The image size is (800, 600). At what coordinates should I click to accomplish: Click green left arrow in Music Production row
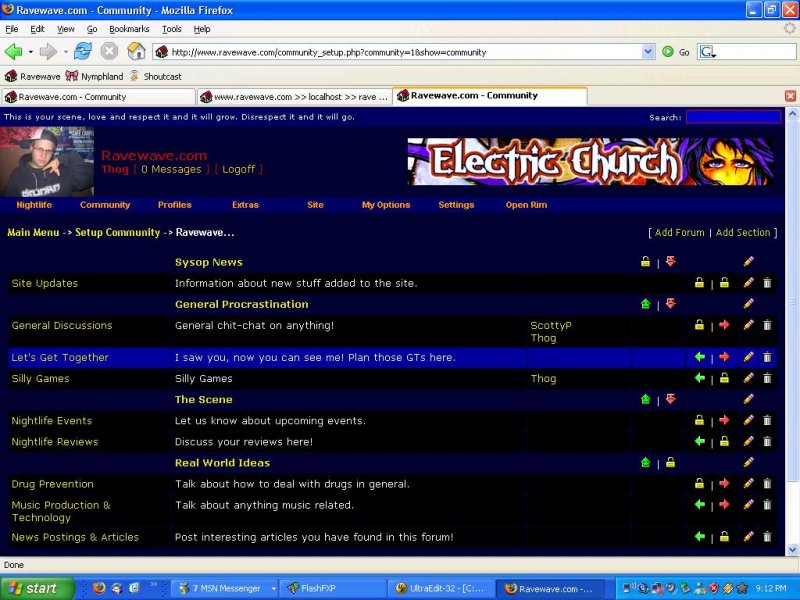tap(699, 505)
